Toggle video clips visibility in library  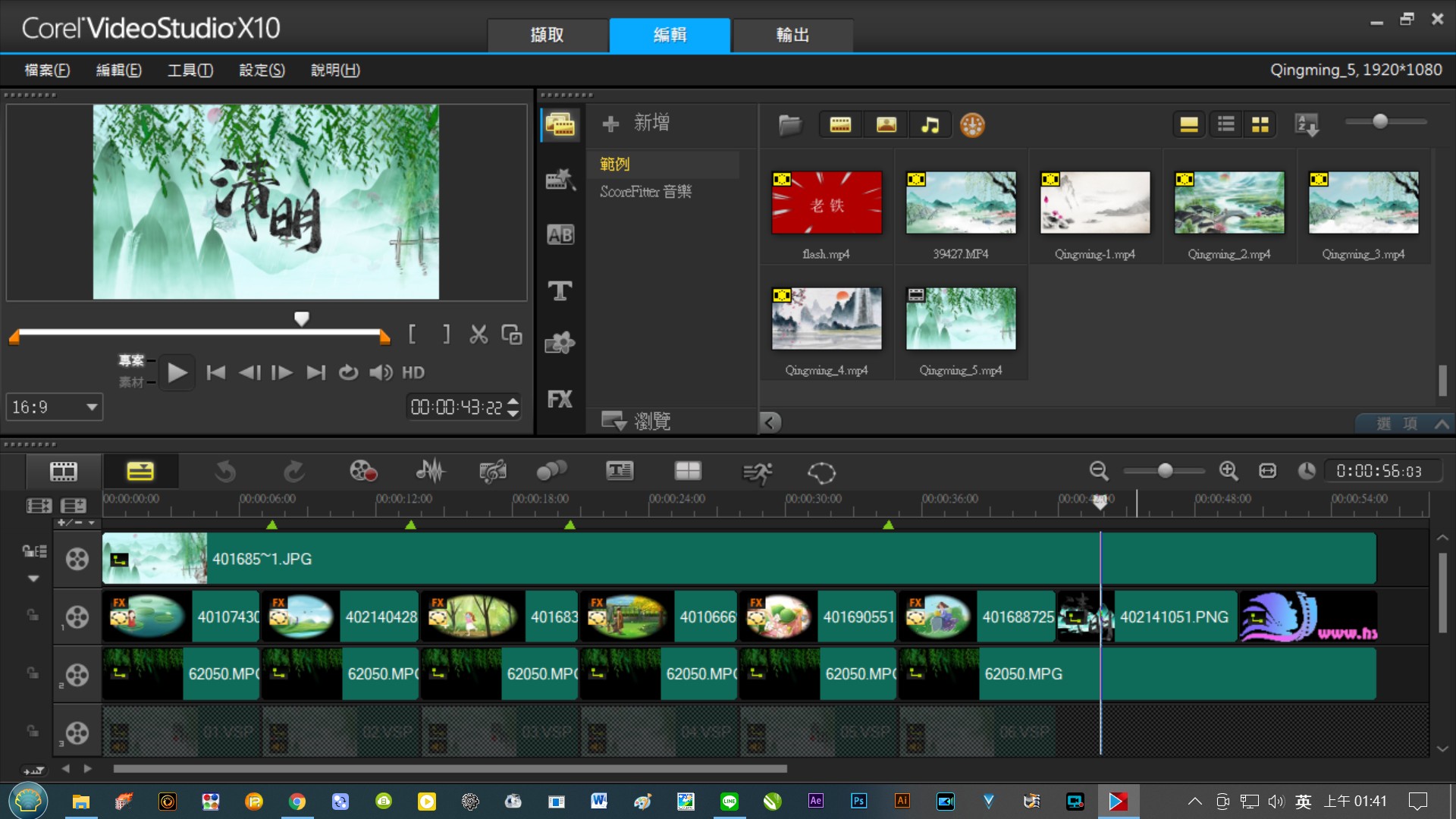pyautogui.click(x=840, y=125)
